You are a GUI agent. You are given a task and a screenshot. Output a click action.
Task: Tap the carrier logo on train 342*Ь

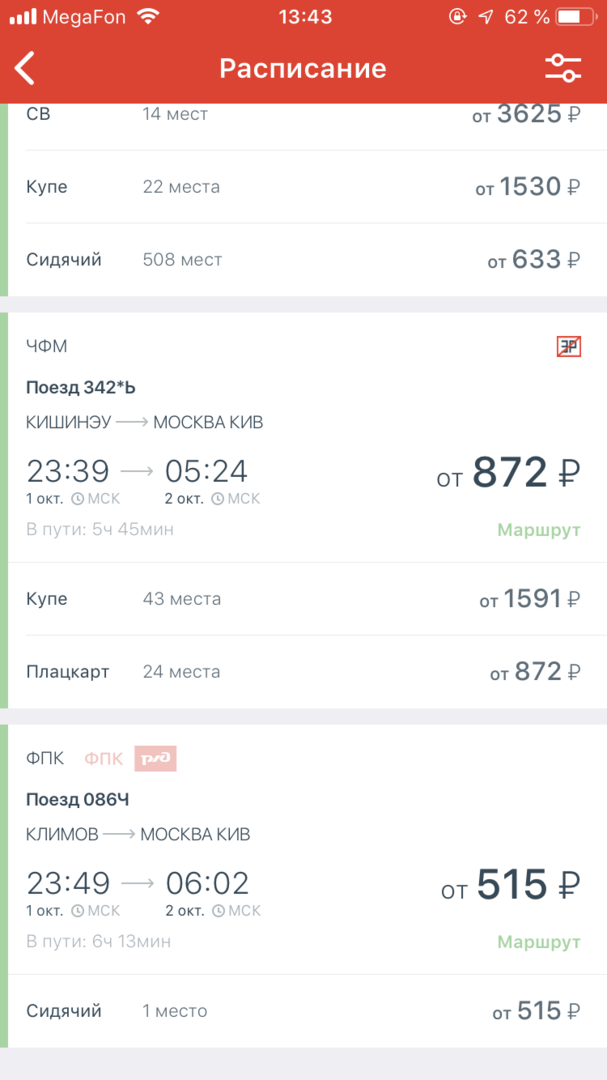(568, 347)
